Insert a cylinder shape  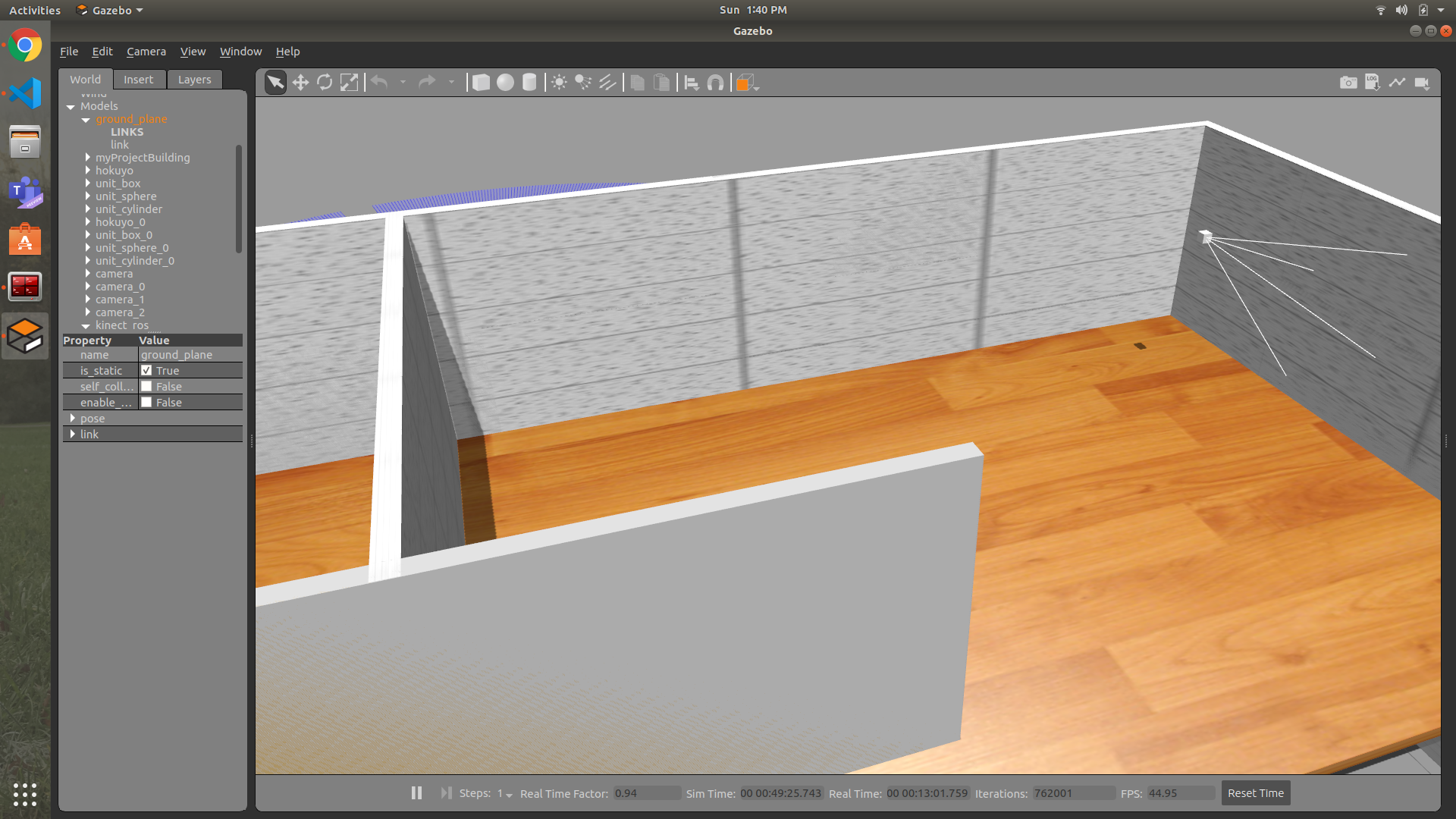(x=529, y=83)
